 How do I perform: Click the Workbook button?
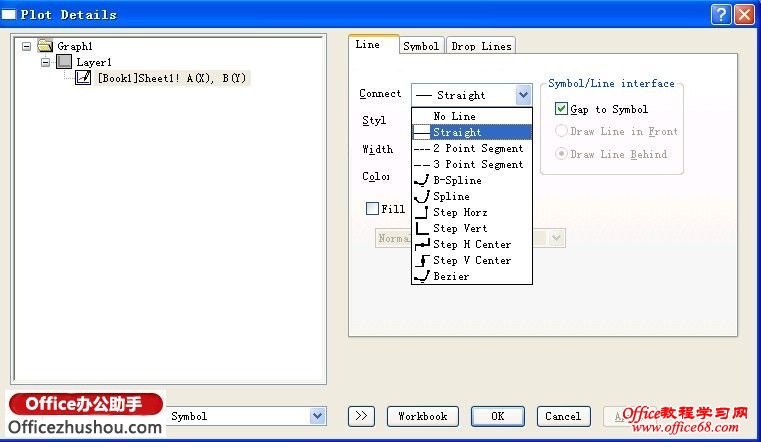423,416
